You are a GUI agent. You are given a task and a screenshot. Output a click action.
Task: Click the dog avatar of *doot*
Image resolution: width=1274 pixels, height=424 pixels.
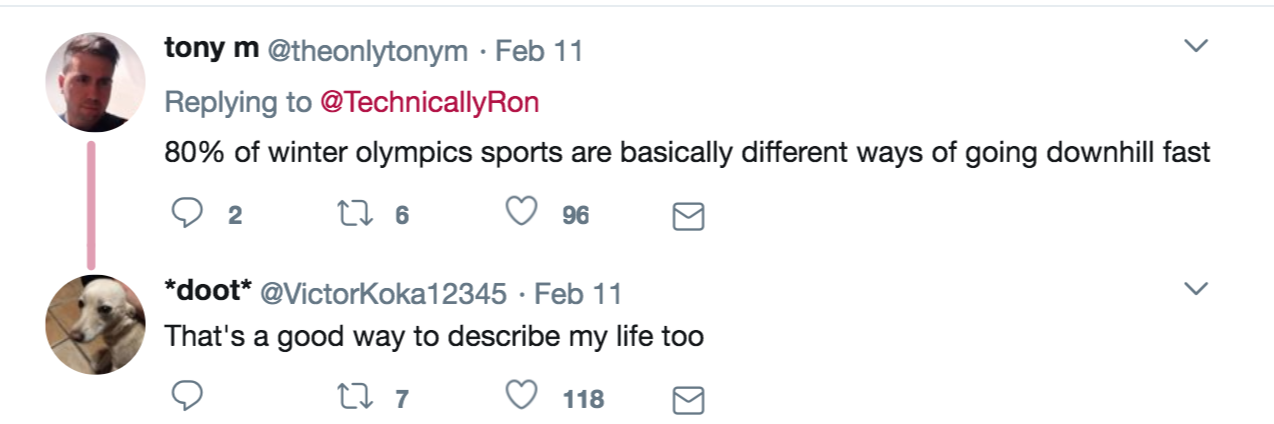tap(96, 325)
